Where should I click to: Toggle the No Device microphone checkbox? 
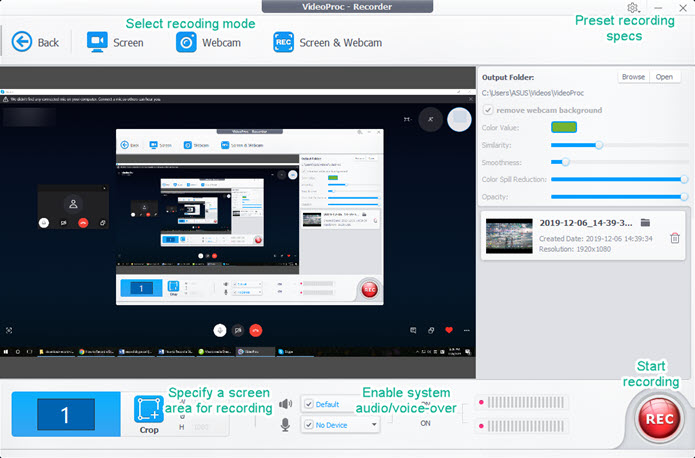coord(309,425)
